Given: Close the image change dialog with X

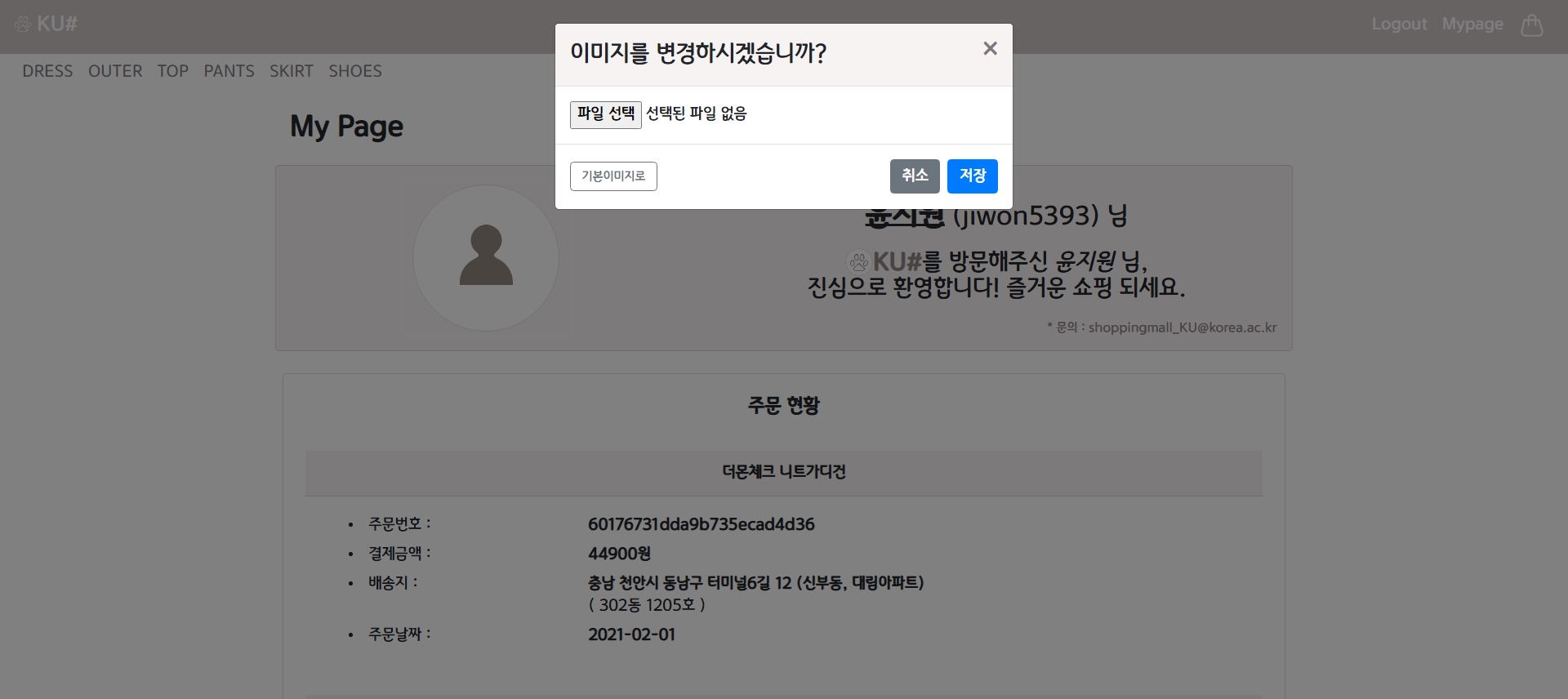Looking at the screenshot, I should tap(990, 49).
